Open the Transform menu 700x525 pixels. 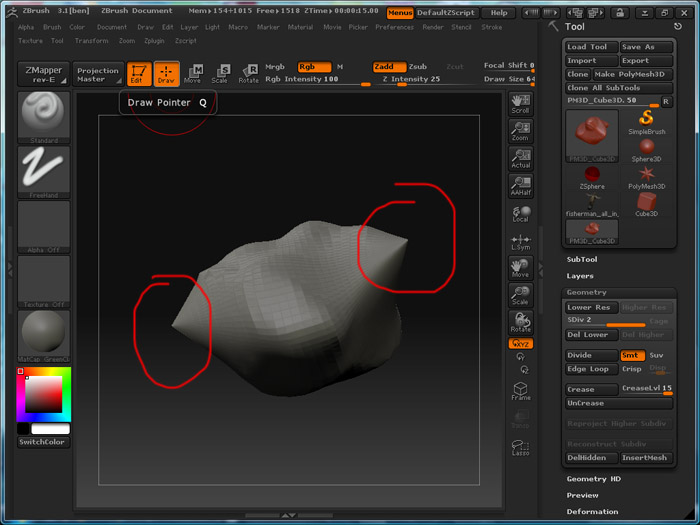91,41
